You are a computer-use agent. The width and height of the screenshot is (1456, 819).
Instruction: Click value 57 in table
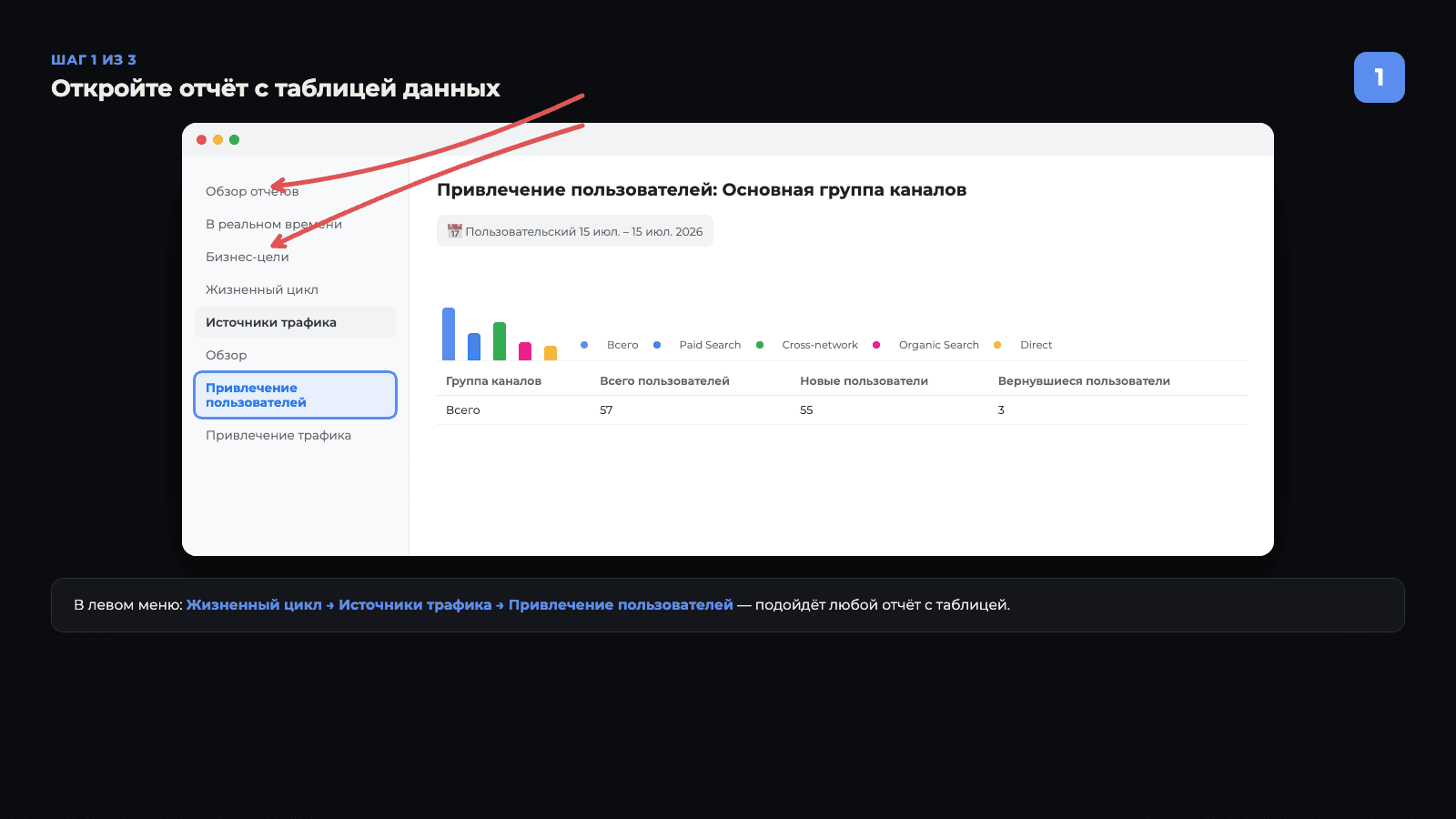click(606, 410)
